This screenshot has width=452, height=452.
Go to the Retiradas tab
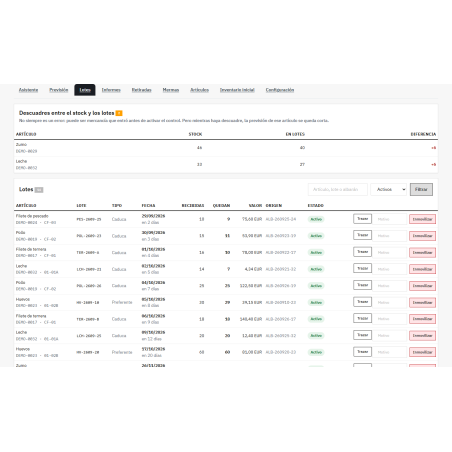tap(141, 90)
